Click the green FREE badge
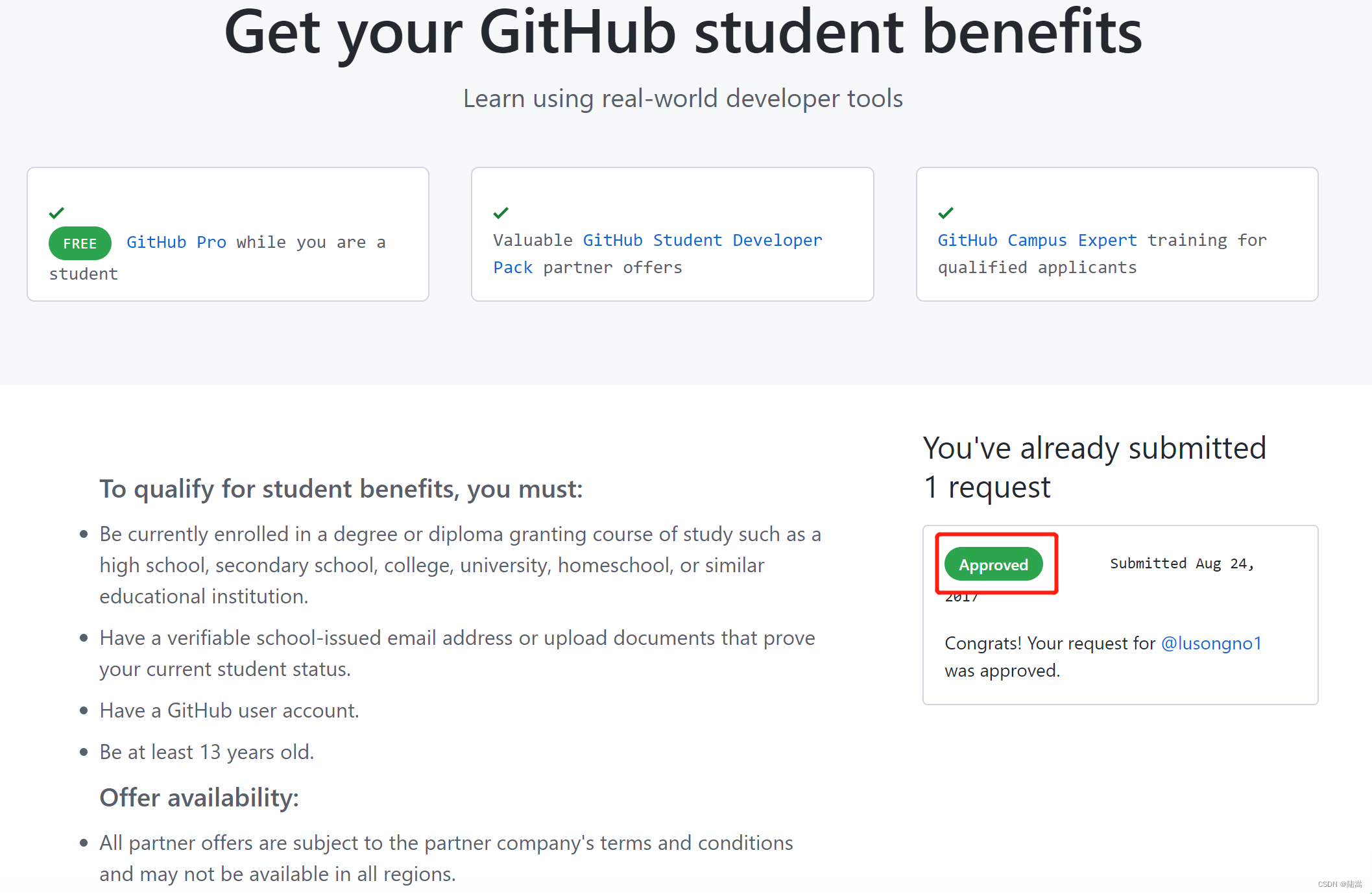 (80, 243)
